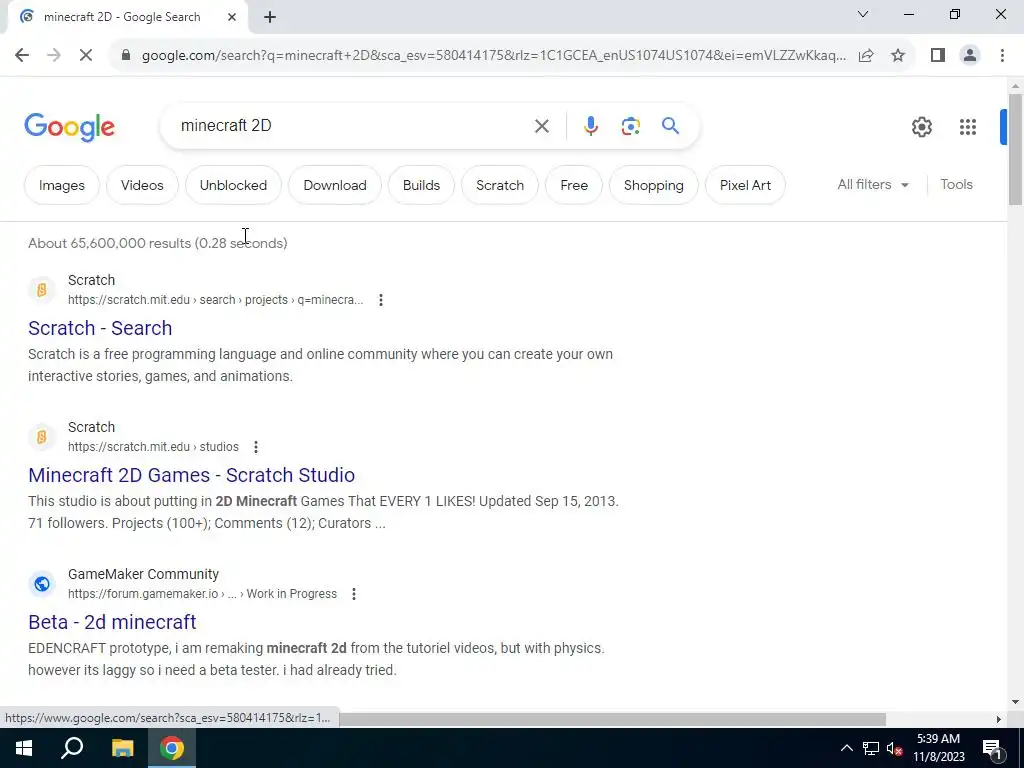Screen dimensions: 1024x768
Task: Click the horizontal scrollbar right arrow
Action: [x=998, y=719]
